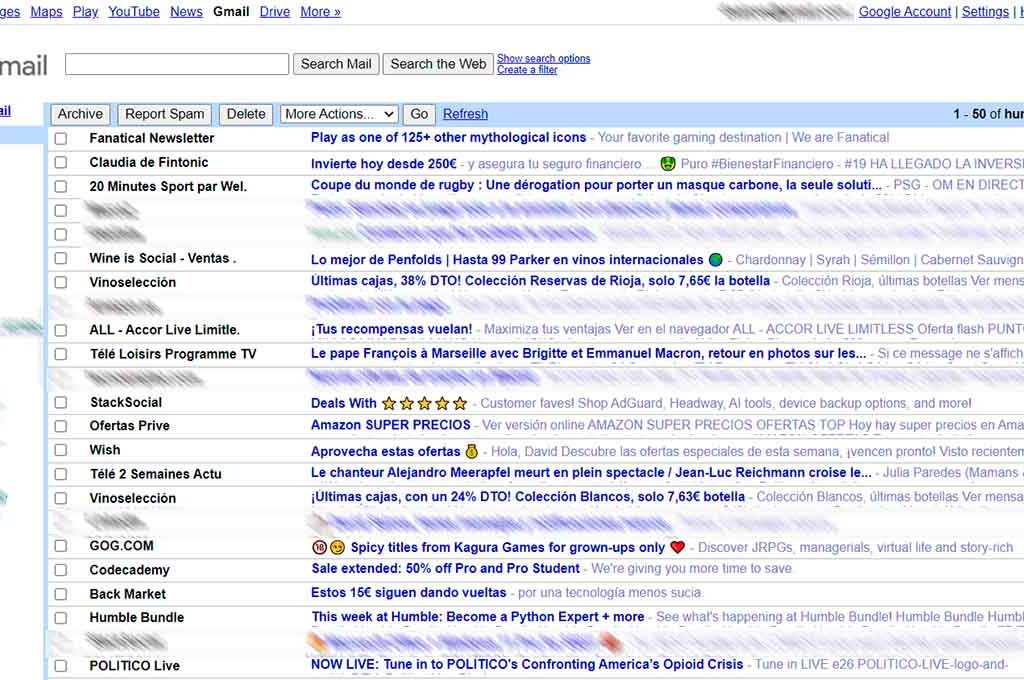Select checkbox for Télé 2 Semaines Actu
Screen dimensions: 1024x680
click(61, 474)
